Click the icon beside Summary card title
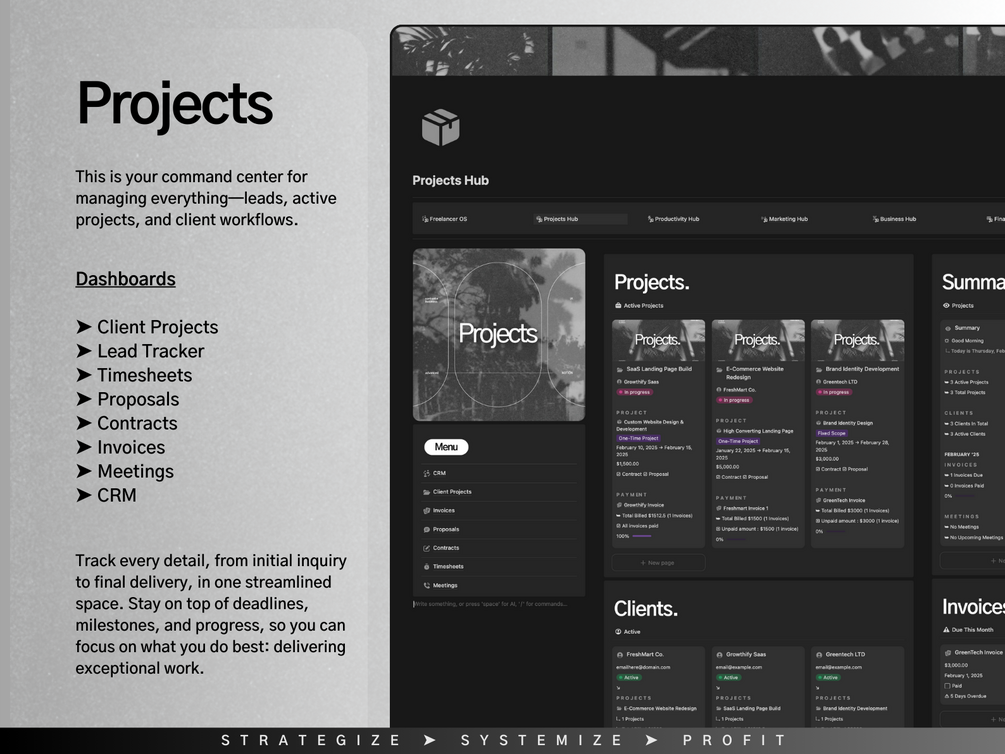The height and width of the screenshot is (754, 1005). click(948, 328)
